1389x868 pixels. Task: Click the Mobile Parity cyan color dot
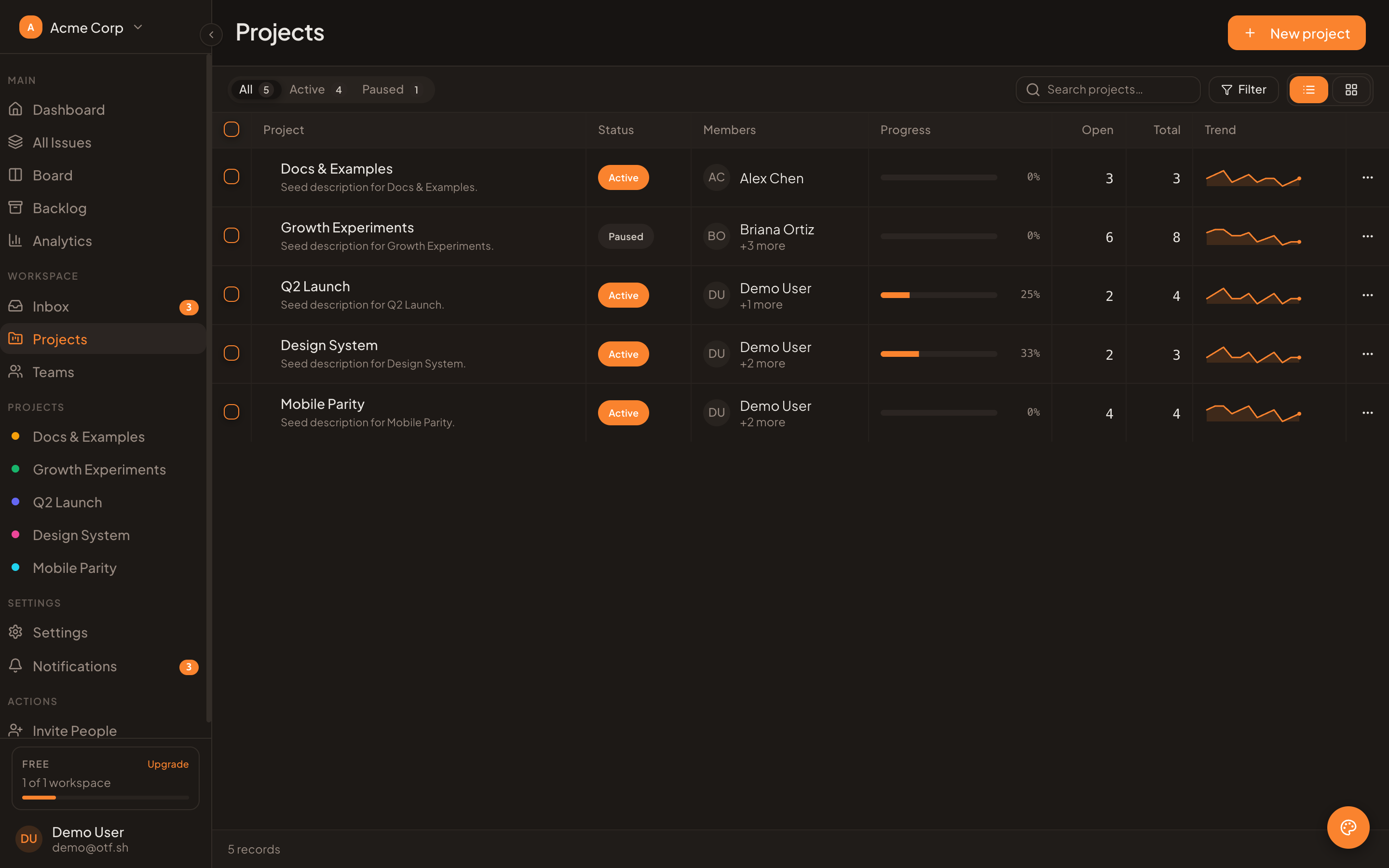point(15,567)
